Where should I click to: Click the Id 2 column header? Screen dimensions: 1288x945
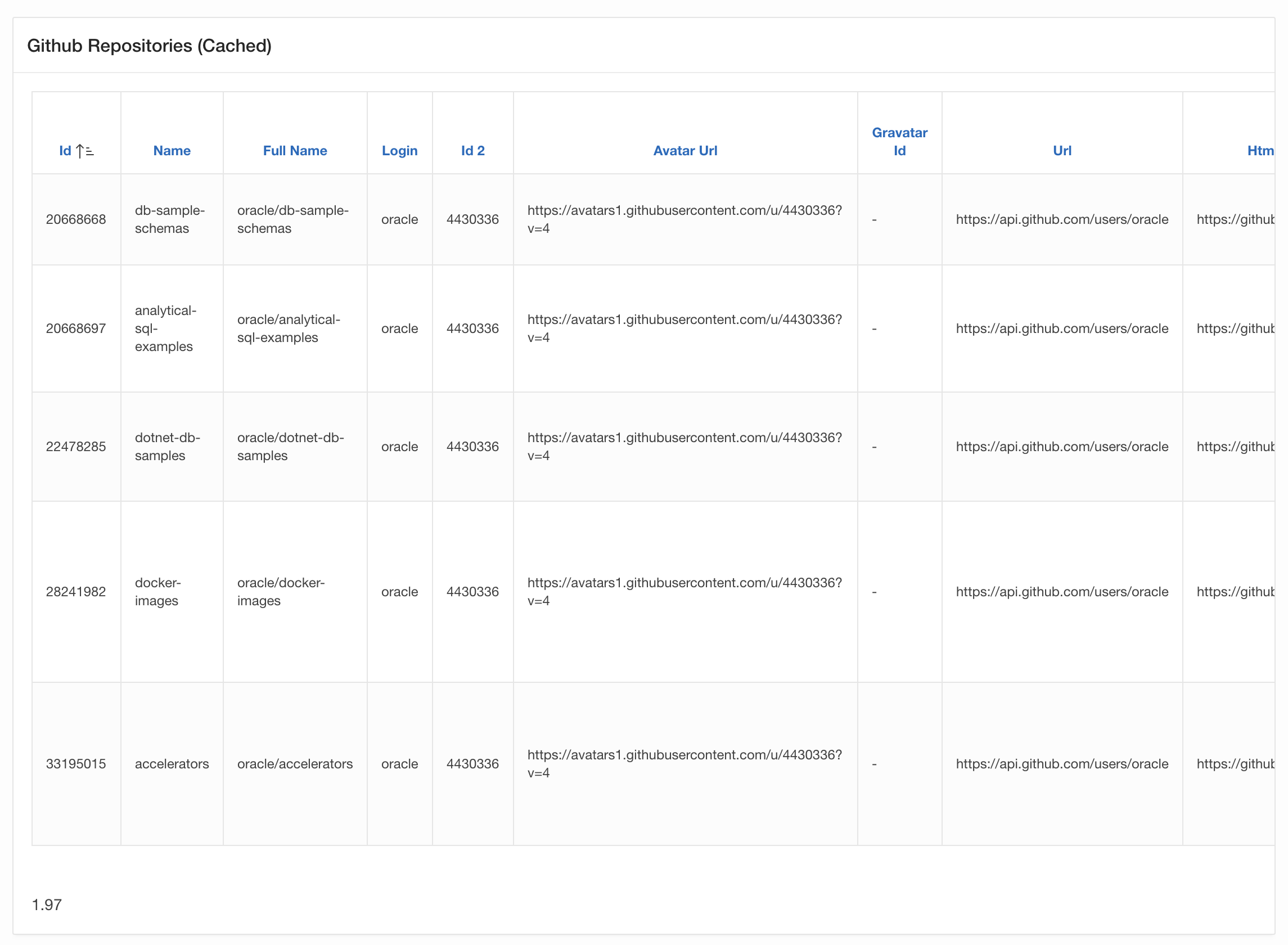pos(472,150)
